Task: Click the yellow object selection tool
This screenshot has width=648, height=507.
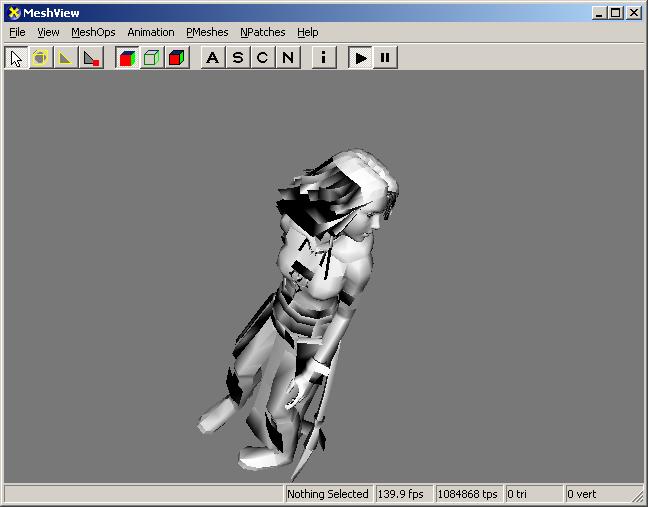Action: tap(41, 57)
